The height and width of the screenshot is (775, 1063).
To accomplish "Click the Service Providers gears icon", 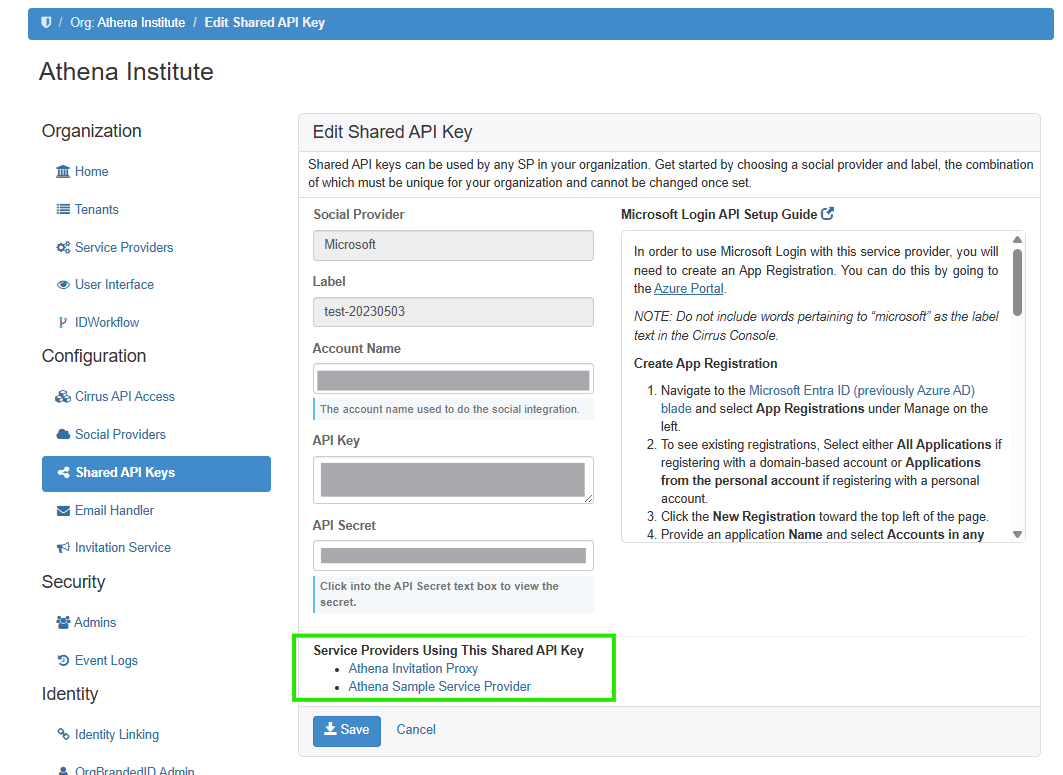I will point(64,248).
